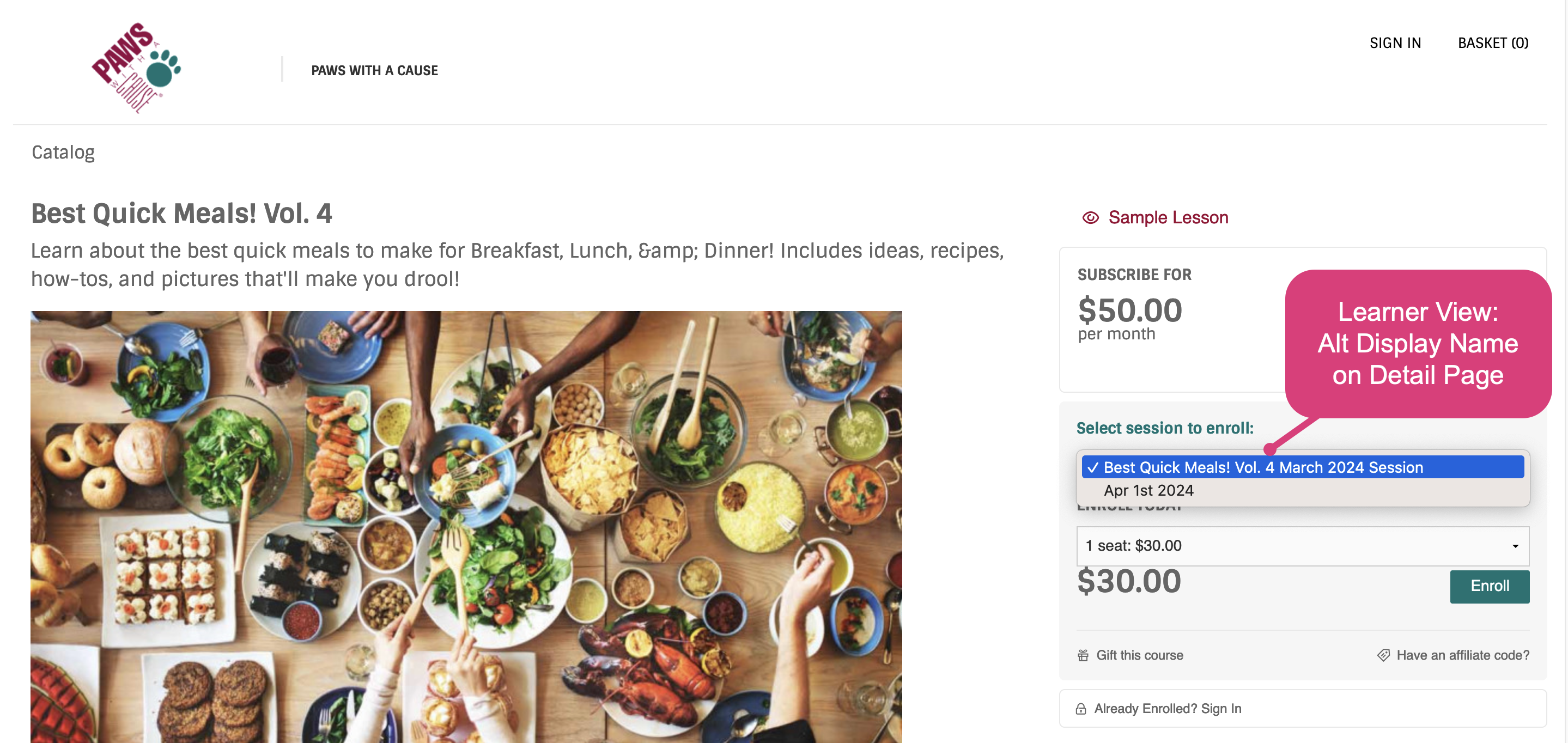The image size is (1568, 743).
Task: Click Already Enrolled? Sign In link
Action: pyautogui.click(x=1168, y=709)
